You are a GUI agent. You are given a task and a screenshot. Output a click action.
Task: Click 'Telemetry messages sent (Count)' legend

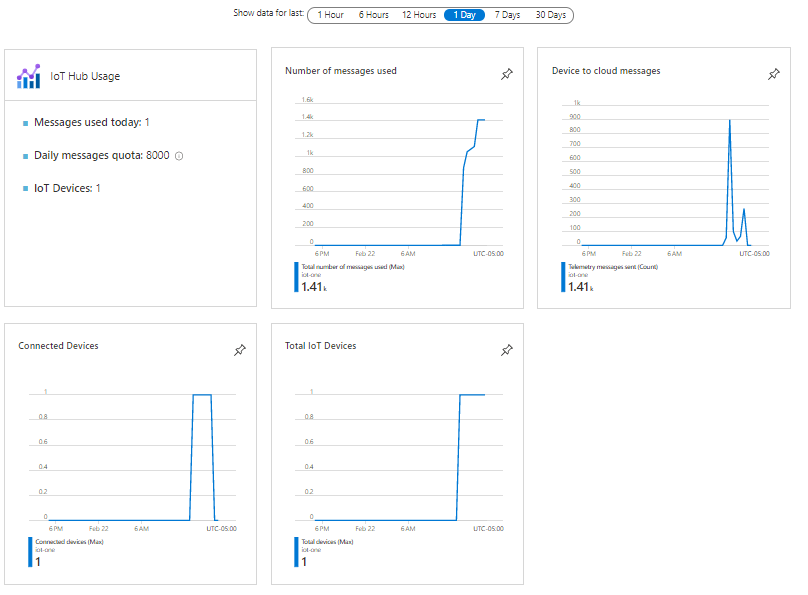[x=613, y=267]
